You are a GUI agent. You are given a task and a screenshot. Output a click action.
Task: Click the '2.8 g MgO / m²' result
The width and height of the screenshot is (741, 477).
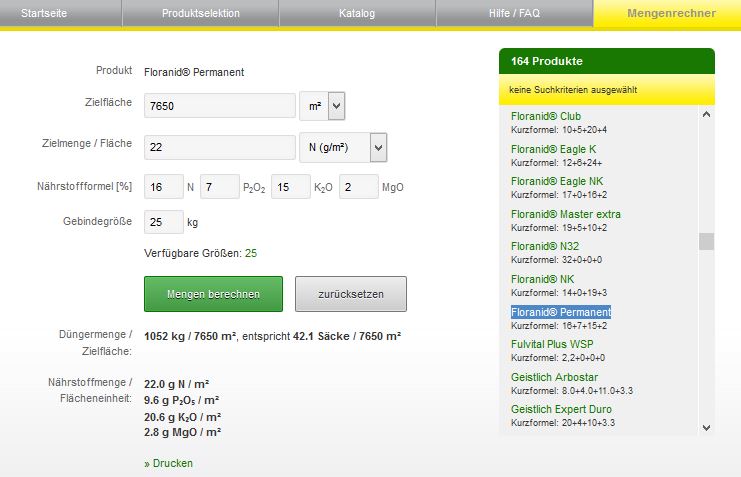[182, 432]
